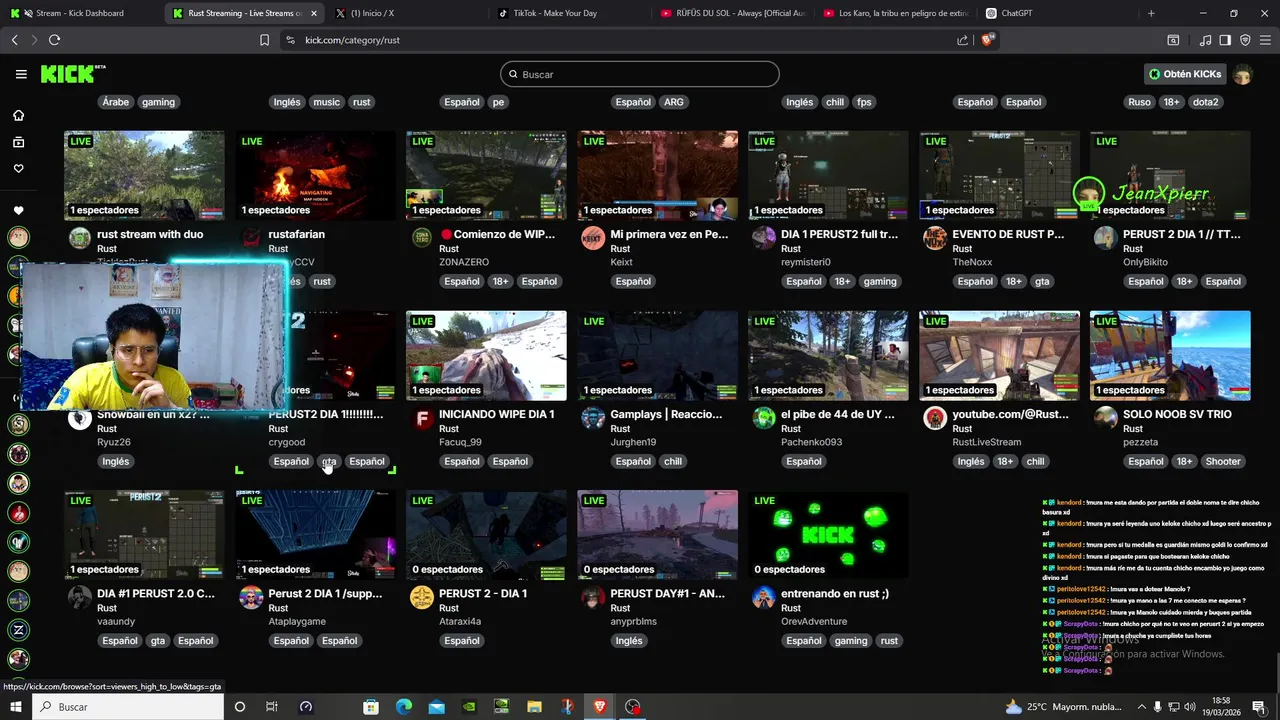The image size is (1280, 720).
Task: Click the Facuq_99 channel avatar
Action: (423, 418)
